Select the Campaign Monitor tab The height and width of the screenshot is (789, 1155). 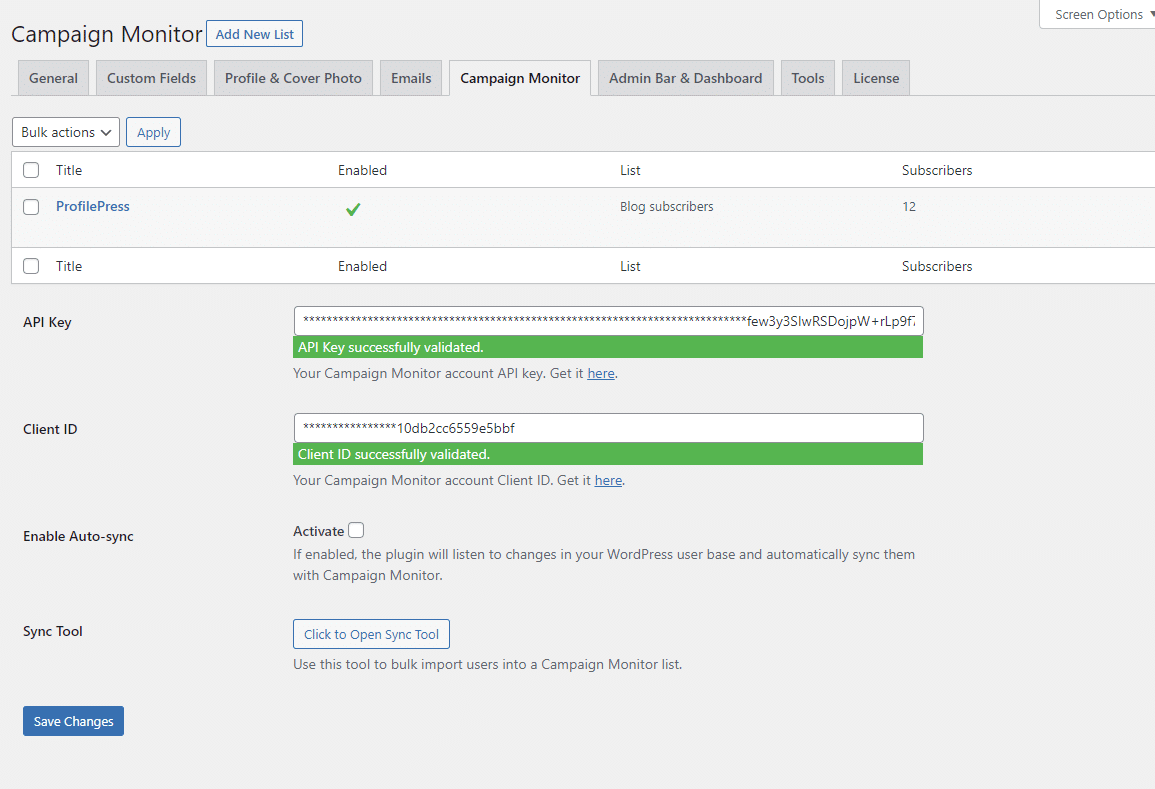point(520,78)
